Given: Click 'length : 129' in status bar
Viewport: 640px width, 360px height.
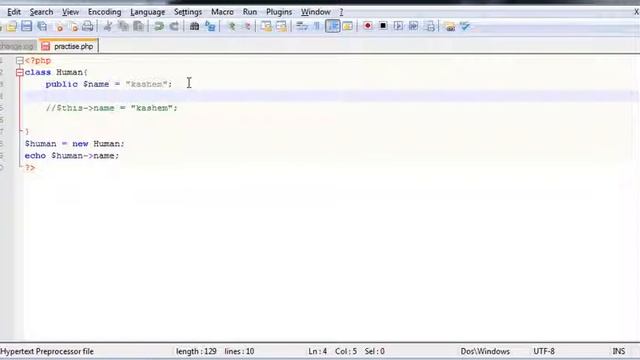Looking at the screenshot, I should point(196,351).
